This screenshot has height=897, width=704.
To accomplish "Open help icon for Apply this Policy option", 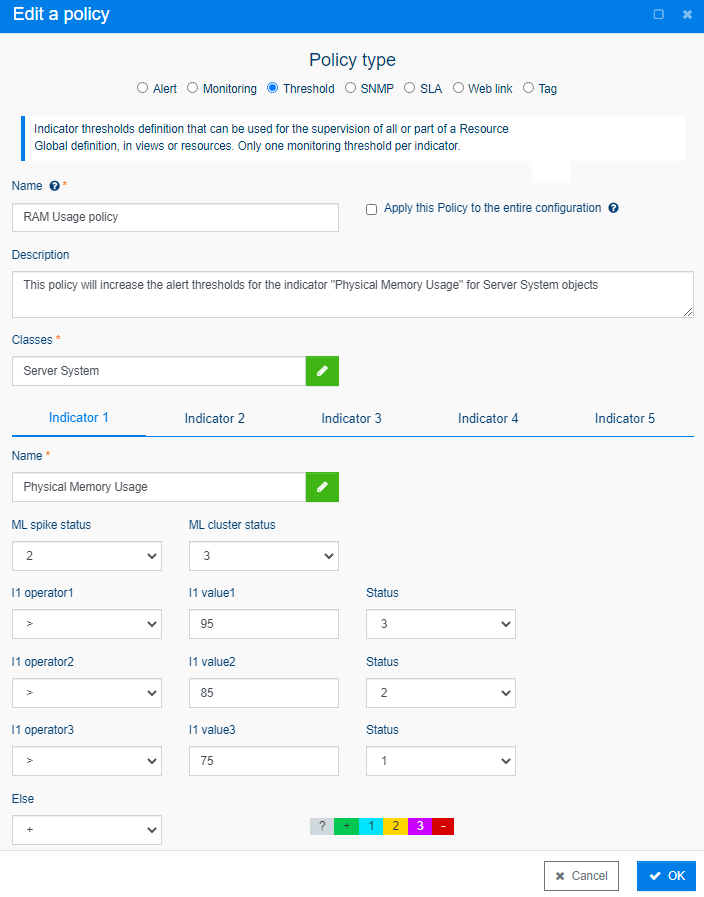I will (613, 208).
